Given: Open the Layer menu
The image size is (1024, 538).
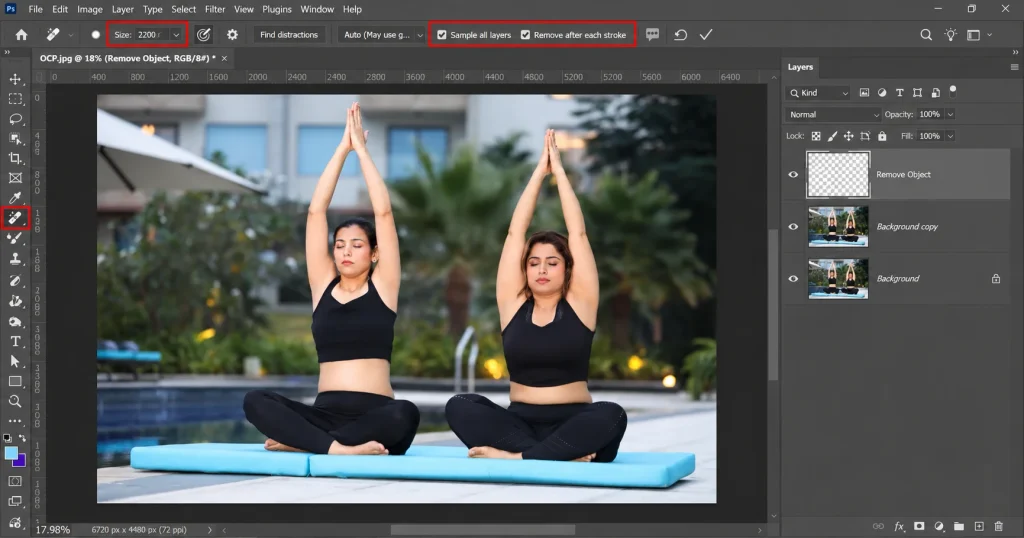Looking at the screenshot, I should pyautogui.click(x=122, y=9).
